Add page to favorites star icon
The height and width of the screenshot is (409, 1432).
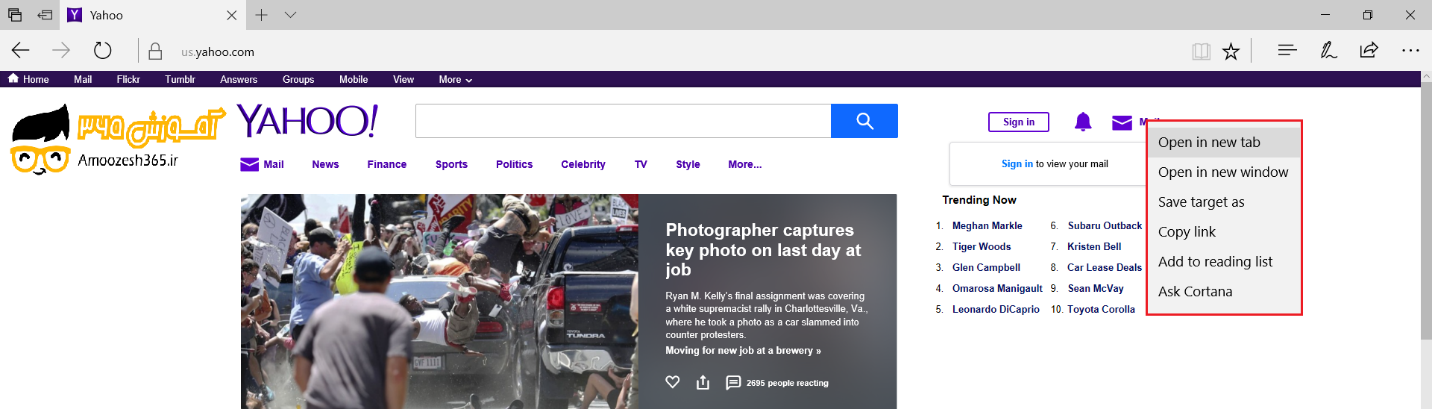[x=1231, y=51]
